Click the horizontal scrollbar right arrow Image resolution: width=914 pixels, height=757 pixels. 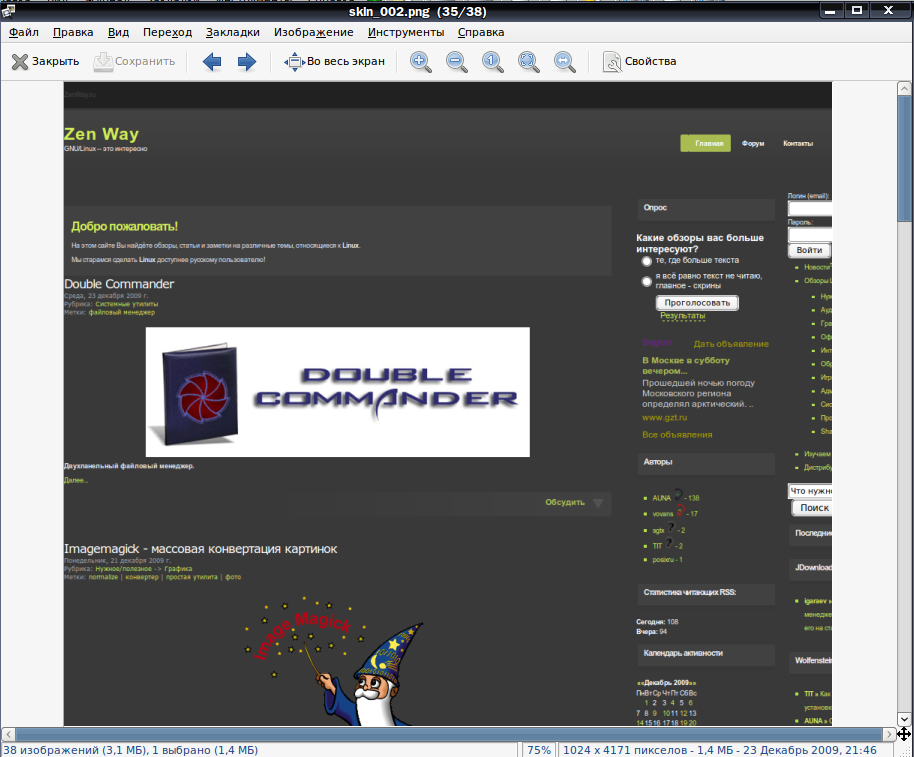889,734
